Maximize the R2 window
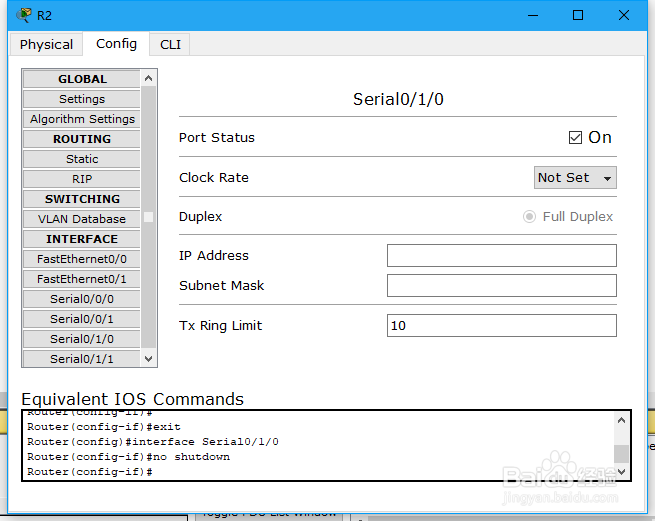The height and width of the screenshot is (521, 655). pyautogui.click(x=578, y=15)
